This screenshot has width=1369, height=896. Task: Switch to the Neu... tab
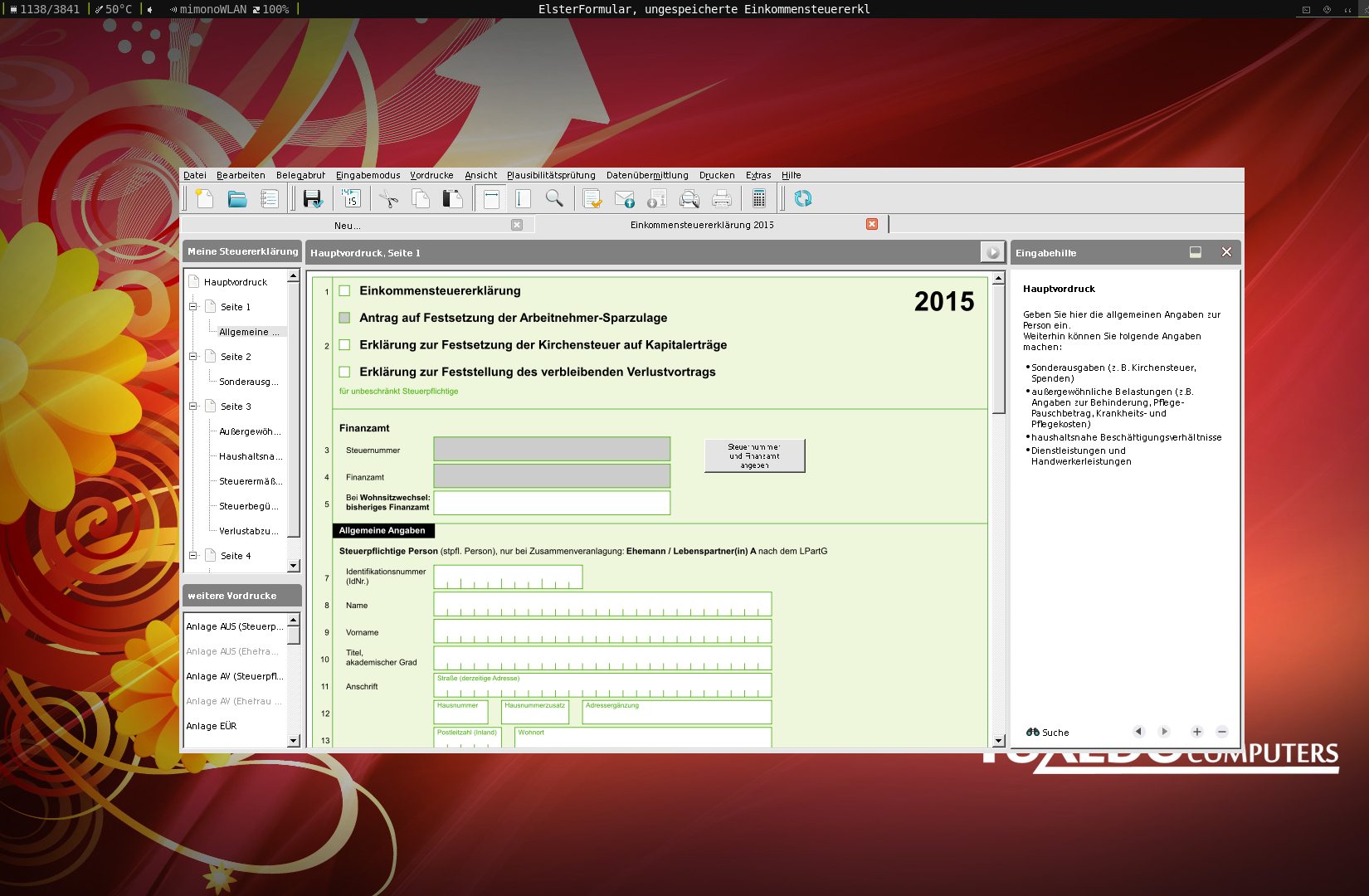pos(347,226)
